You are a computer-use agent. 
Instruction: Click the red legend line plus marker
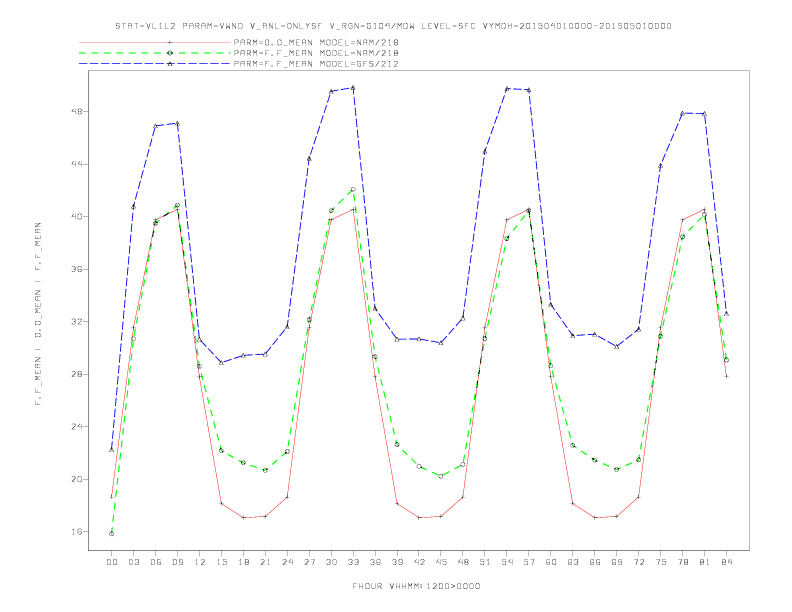(x=170, y=42)
